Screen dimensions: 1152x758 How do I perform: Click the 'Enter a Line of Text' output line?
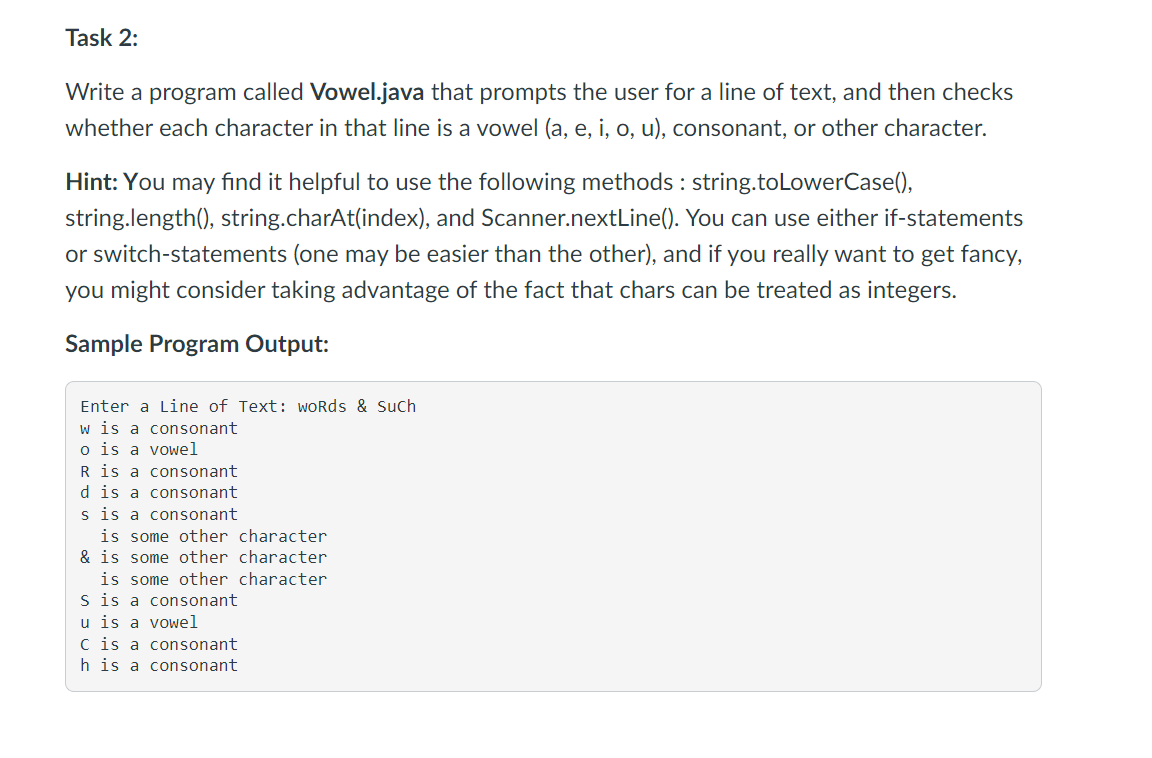pyautogui.click(x=248, y=406)
